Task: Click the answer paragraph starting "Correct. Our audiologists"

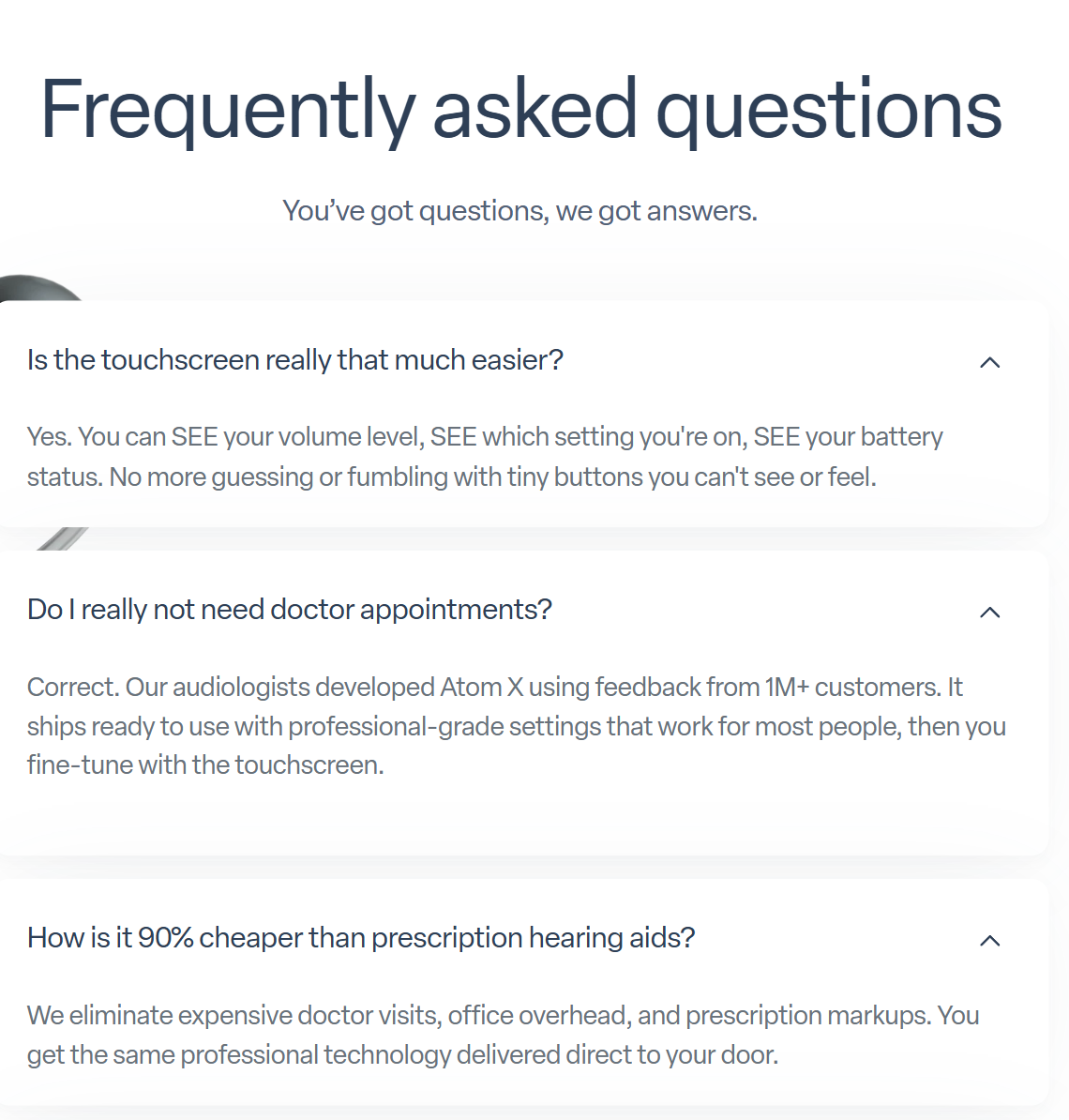Action: tap(516, 726)
